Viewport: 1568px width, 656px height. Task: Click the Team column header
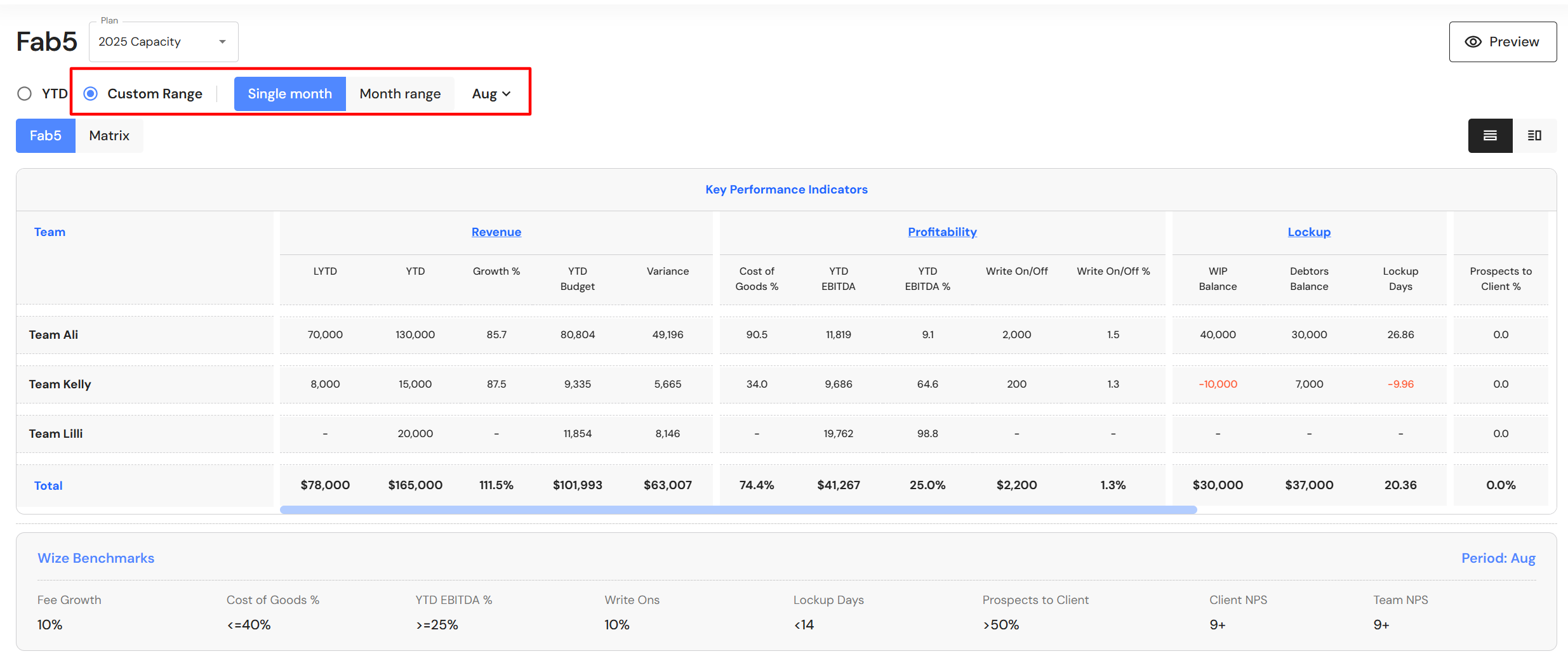click(50, 232)
